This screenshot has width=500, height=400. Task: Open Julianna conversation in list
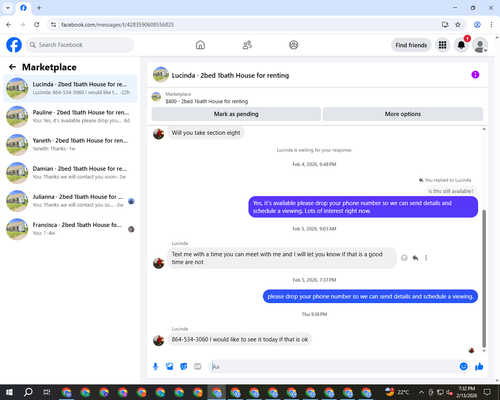pyautogui.click(x=70, y=201)
